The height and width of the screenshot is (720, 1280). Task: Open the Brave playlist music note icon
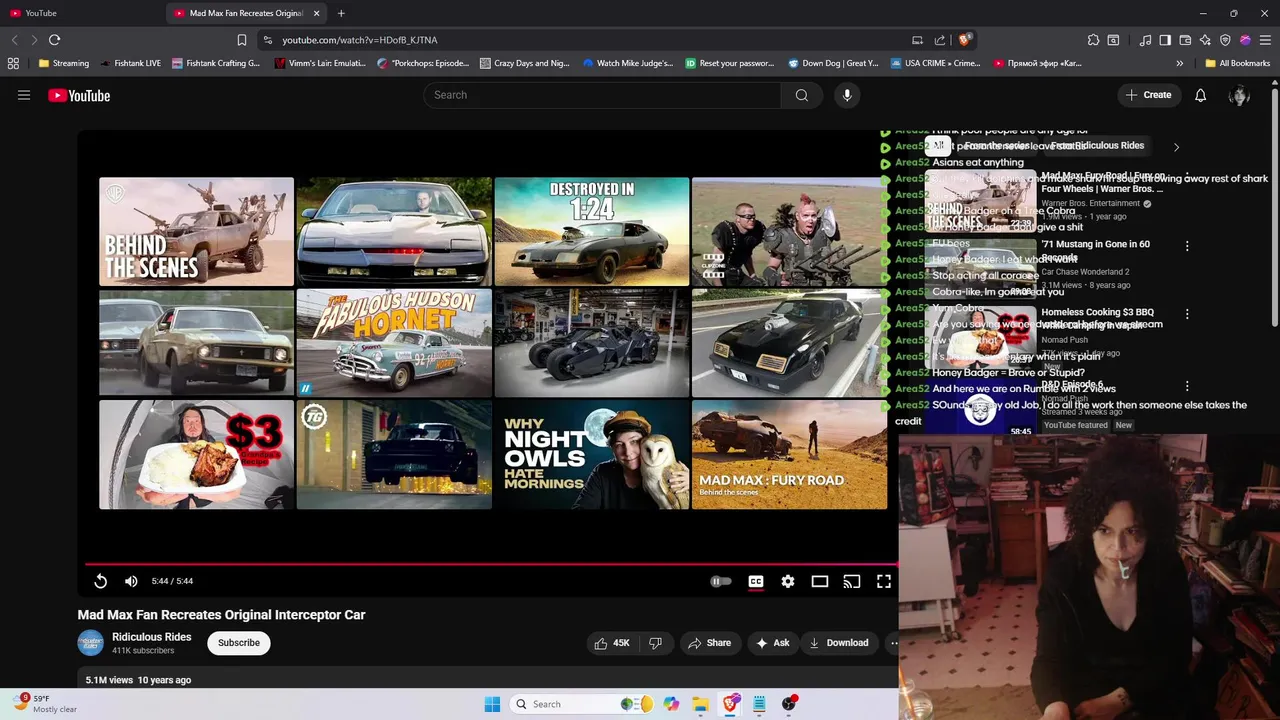1145,40
